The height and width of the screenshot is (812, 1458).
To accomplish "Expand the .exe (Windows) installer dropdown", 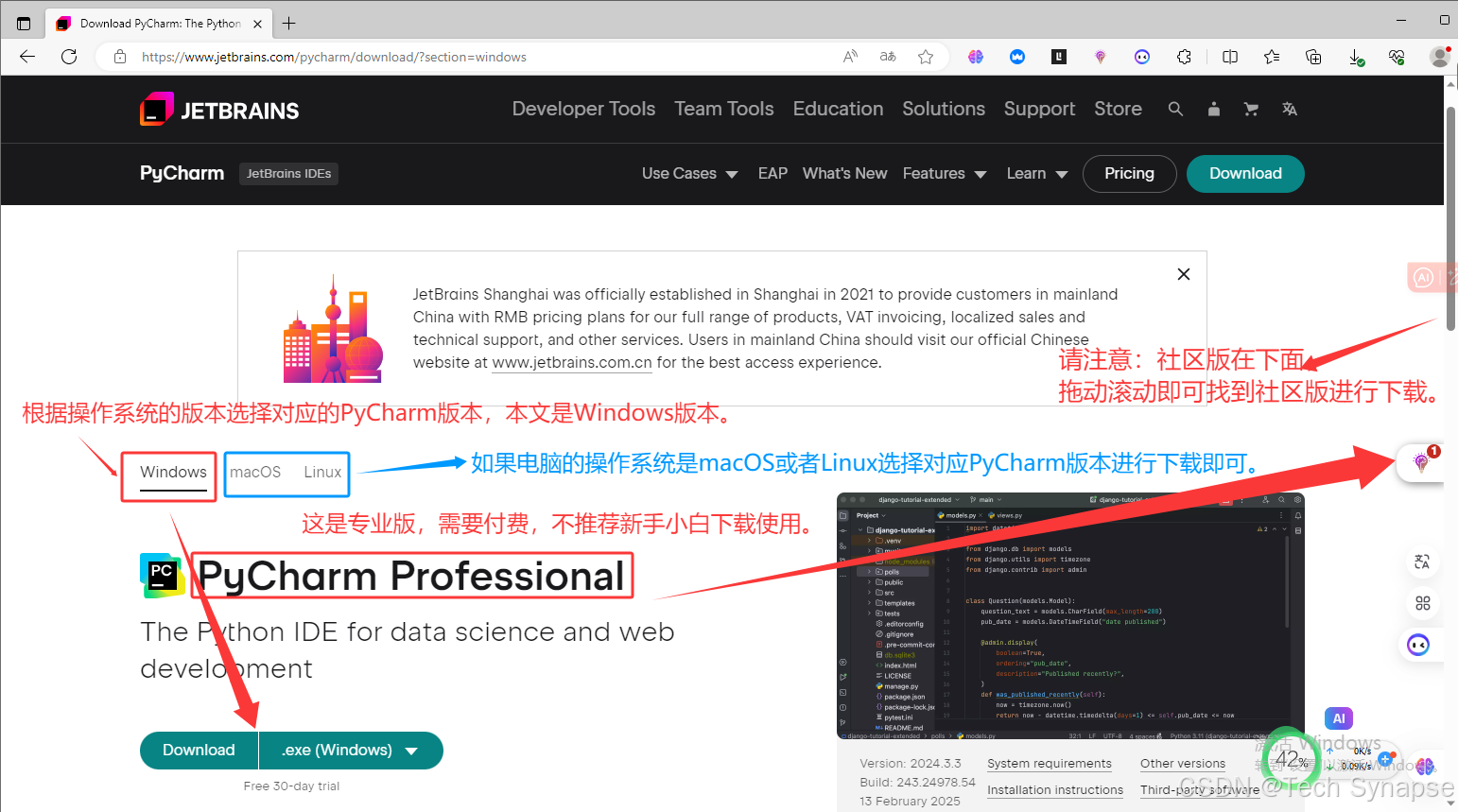I will click(x=351, y=751).
